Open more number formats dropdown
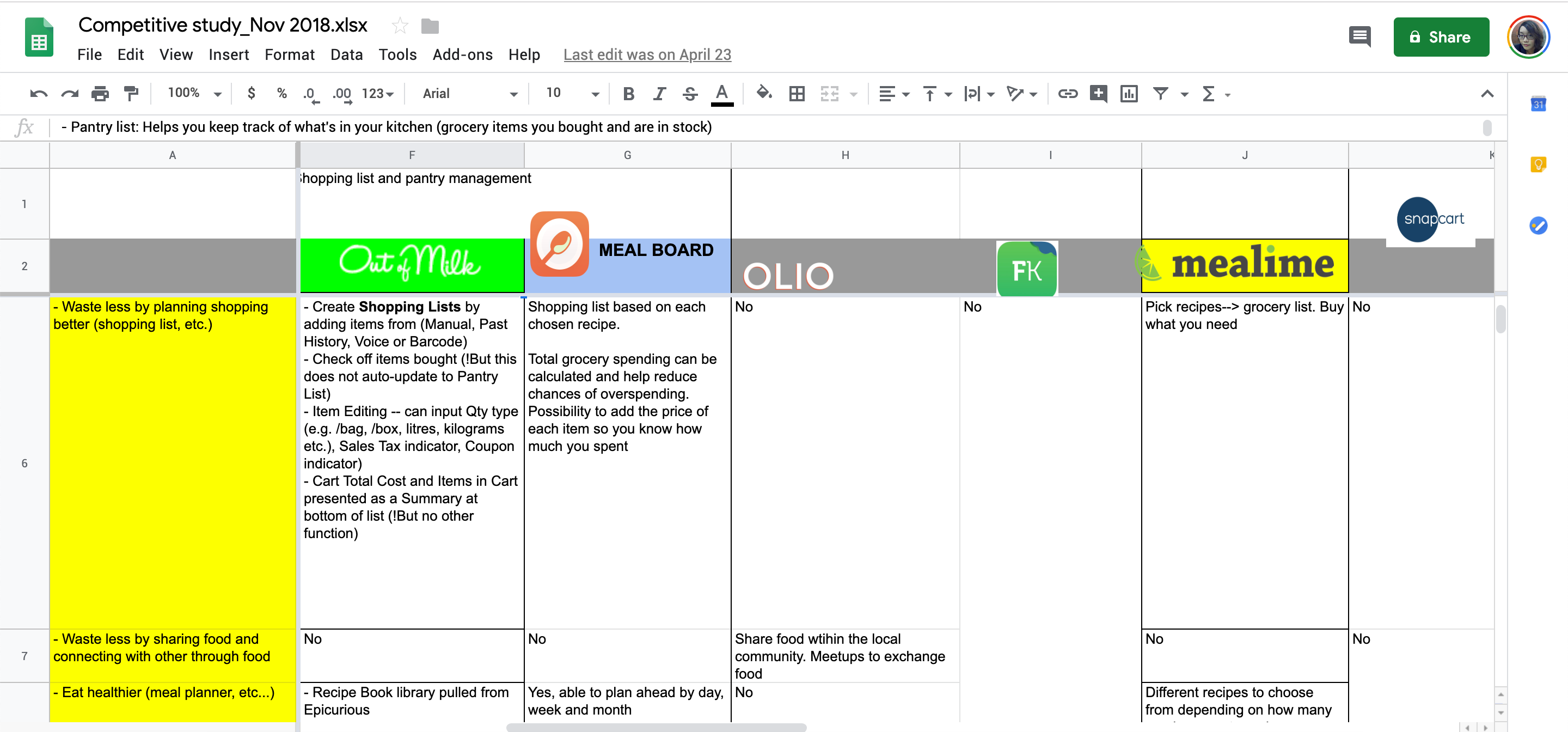Image resolution: width=1568 pixels, height=732 pixels. [378, 94]
